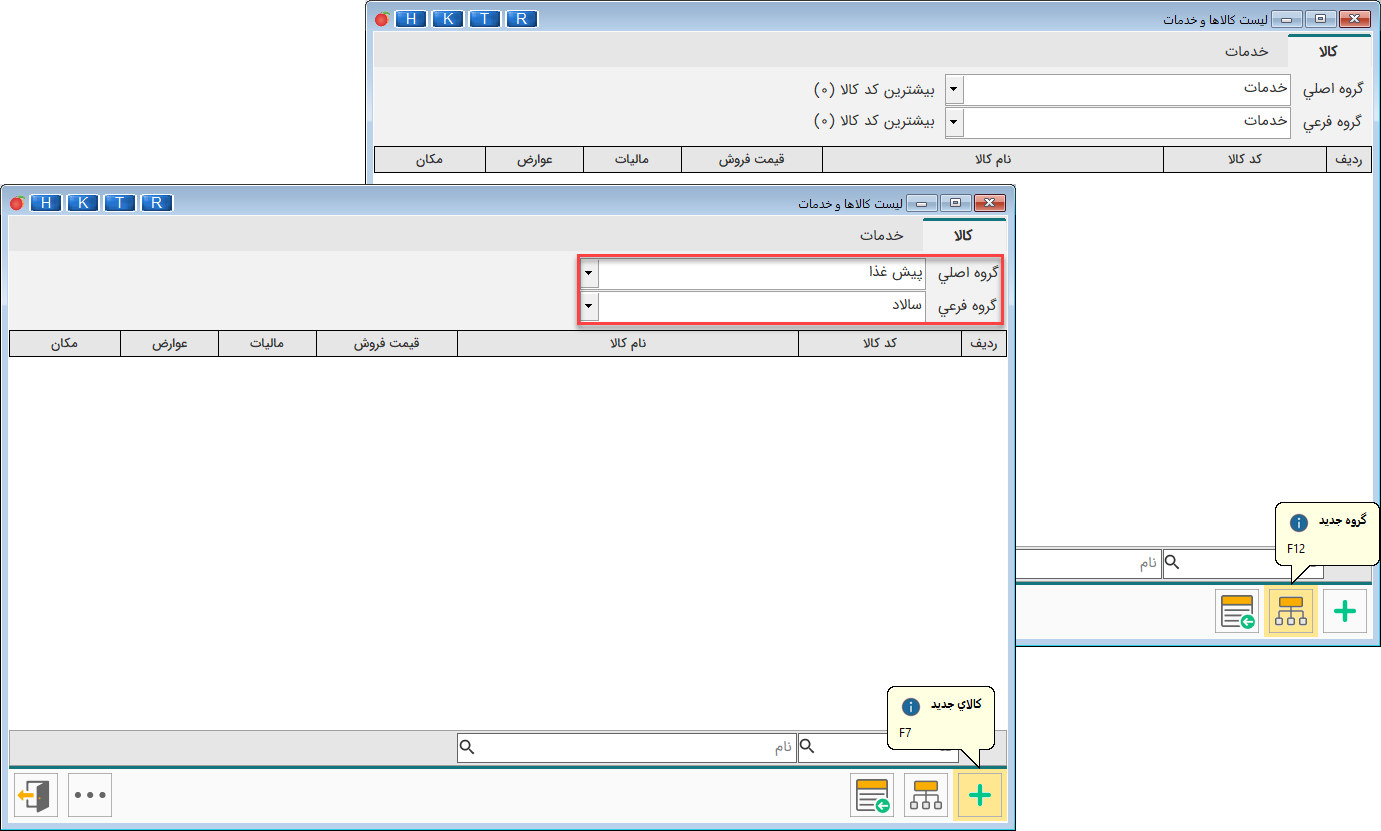Image resolution: width=1381 pixels, height=831 pixels.
Task: Click the K button in the back window title bar
Action: (448, 19)
